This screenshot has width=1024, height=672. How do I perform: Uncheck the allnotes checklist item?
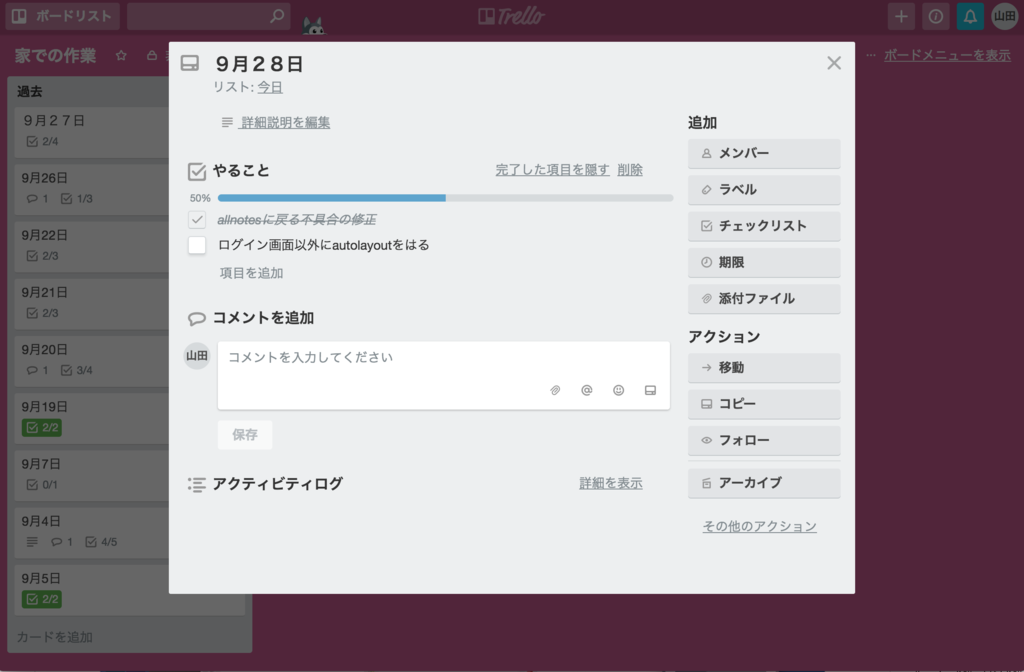pos(197,219)
